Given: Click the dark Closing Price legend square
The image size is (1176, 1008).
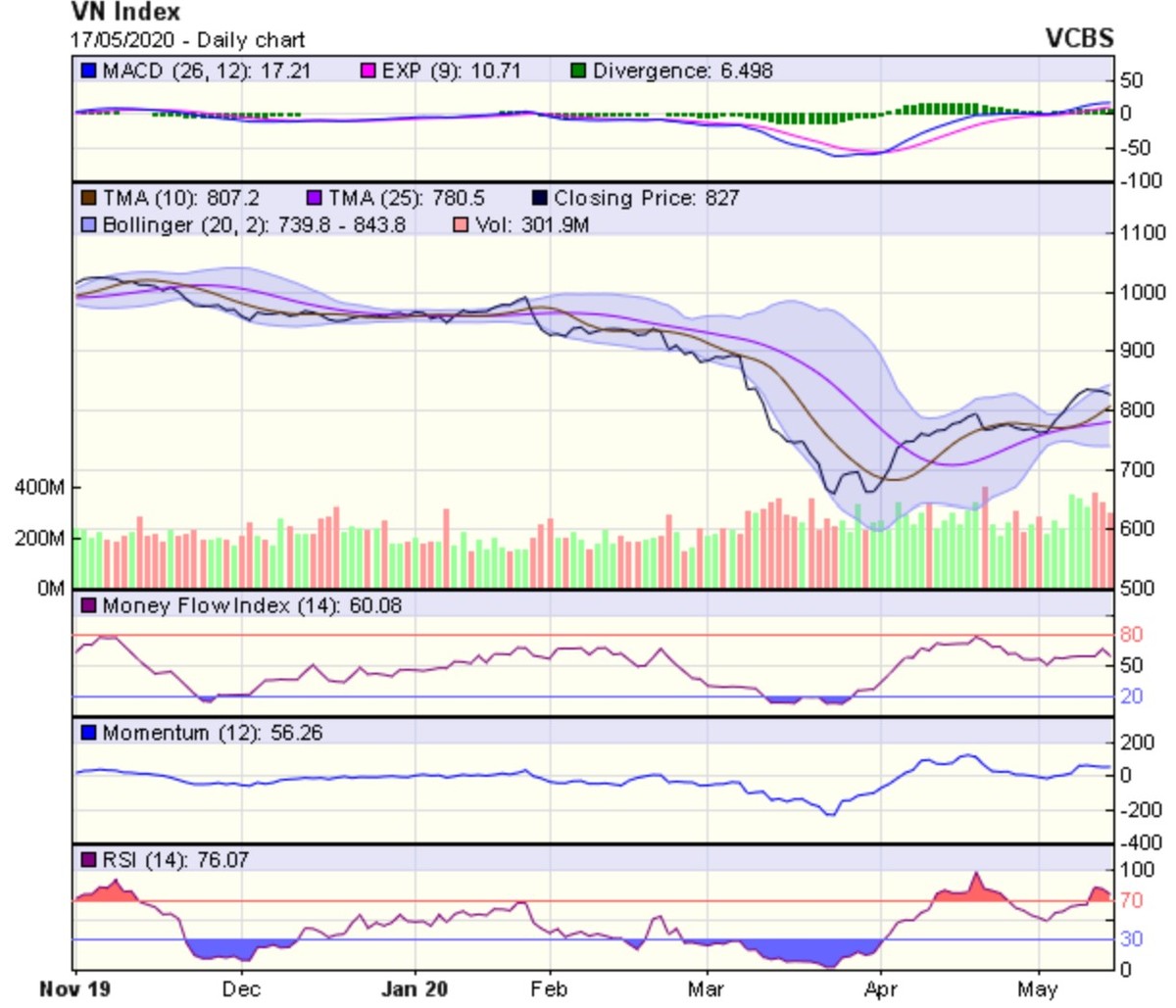Looking at the screenshot, I should (539, 199).
